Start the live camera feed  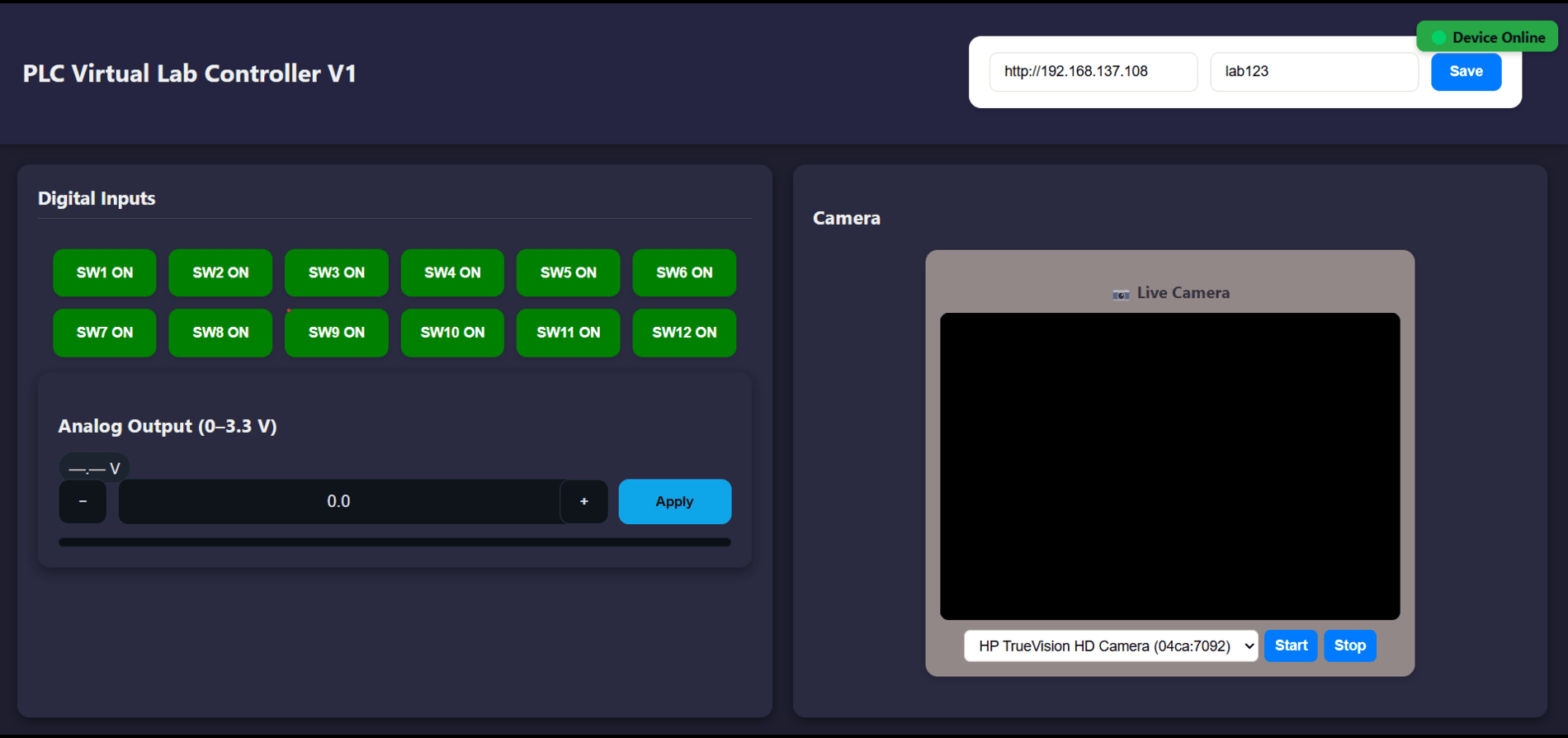[x=1291, y=646]
